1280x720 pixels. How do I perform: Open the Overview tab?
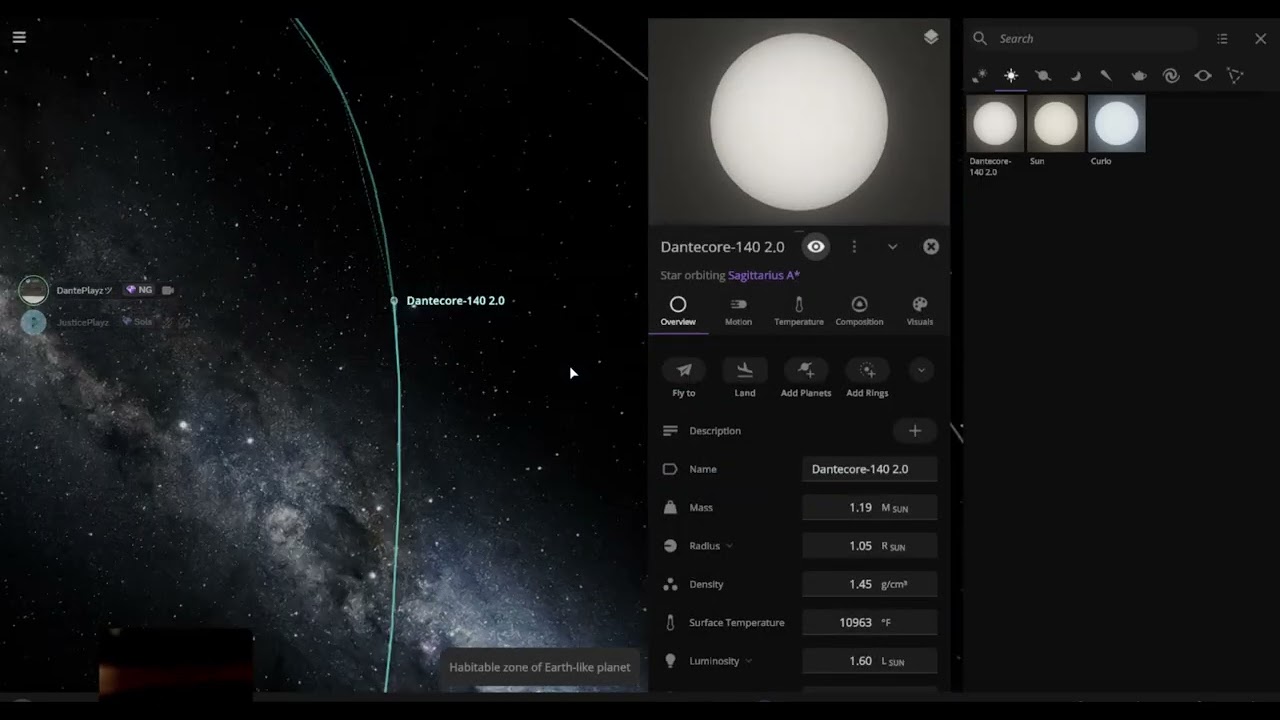(x=678, y=311)
